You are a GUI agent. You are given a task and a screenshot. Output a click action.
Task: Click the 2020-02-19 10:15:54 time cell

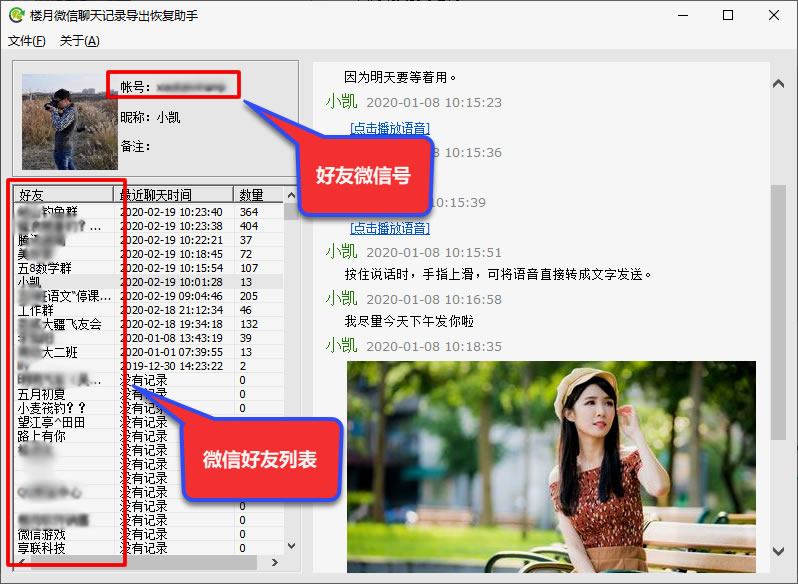pyautogui.click(x=172, y=268)
